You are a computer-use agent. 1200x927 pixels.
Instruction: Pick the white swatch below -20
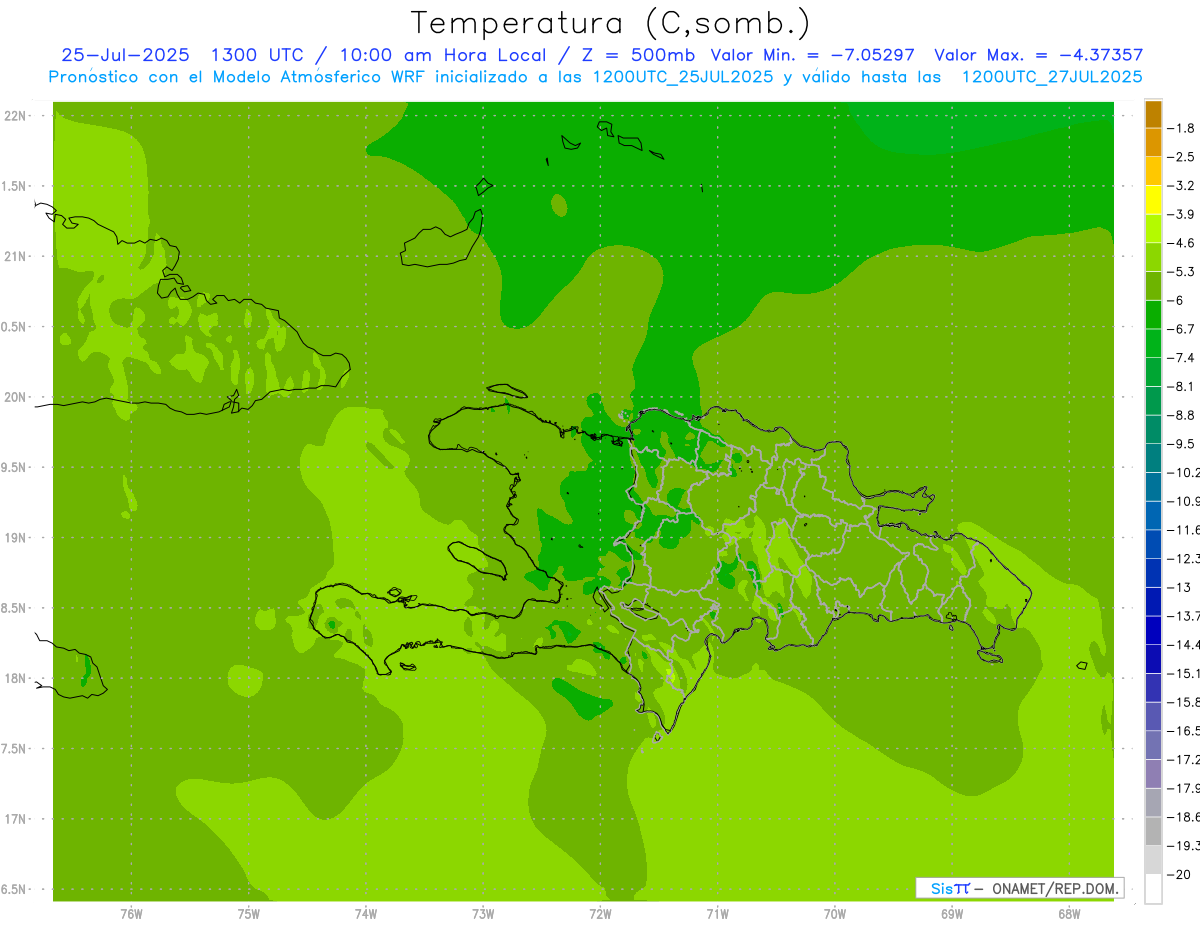(x=1153, y=889)
